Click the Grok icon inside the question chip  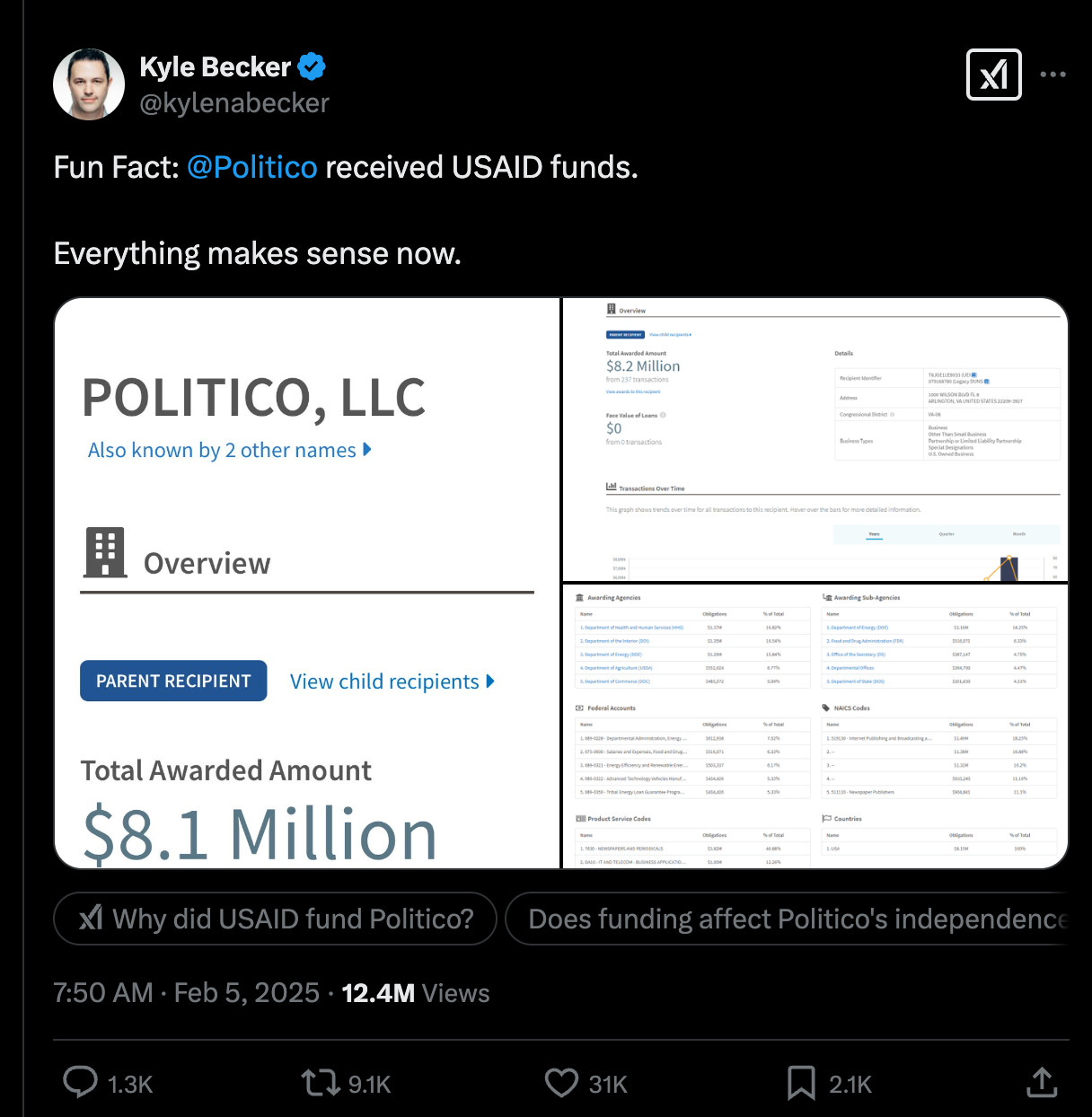91,919
